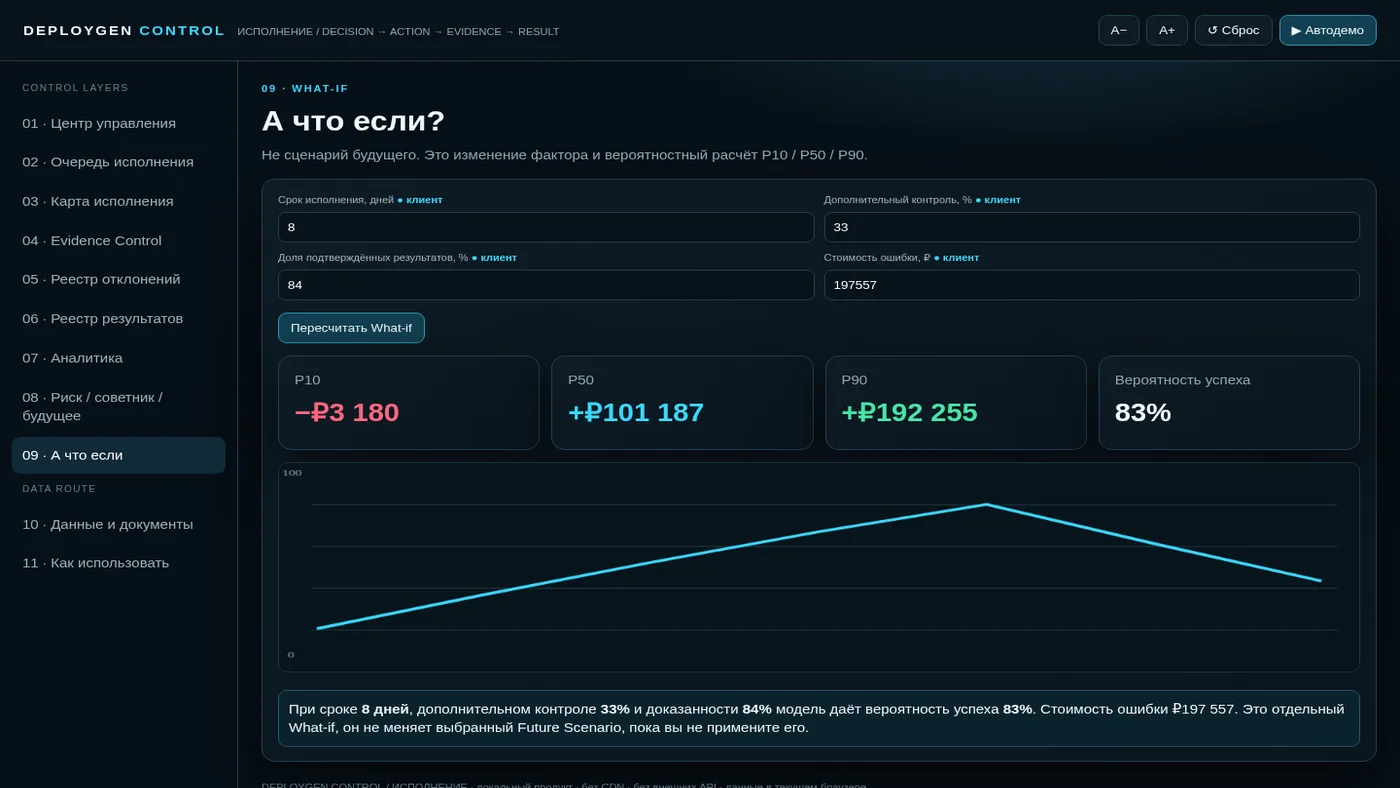
Task: Focus the Дополнительный контроль % field
Action: pyautogui.click(x=1091, y=227)
